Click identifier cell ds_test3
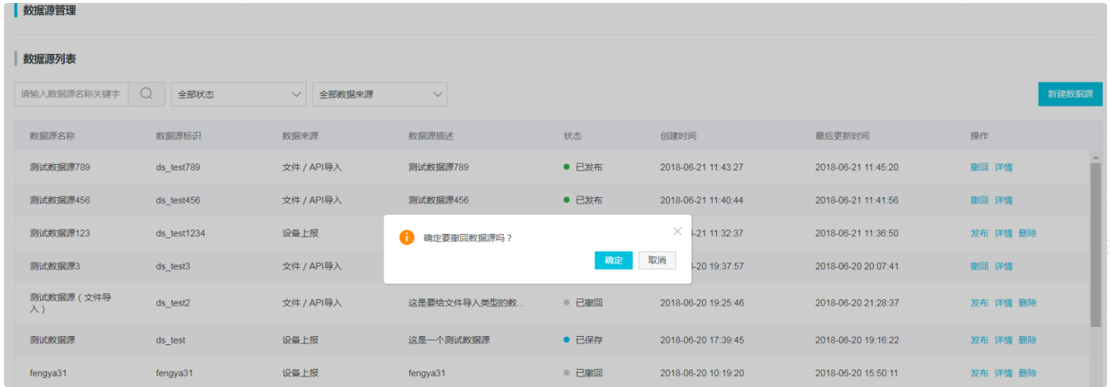Viewport: 1110px width, 387px height. point(173,266)
